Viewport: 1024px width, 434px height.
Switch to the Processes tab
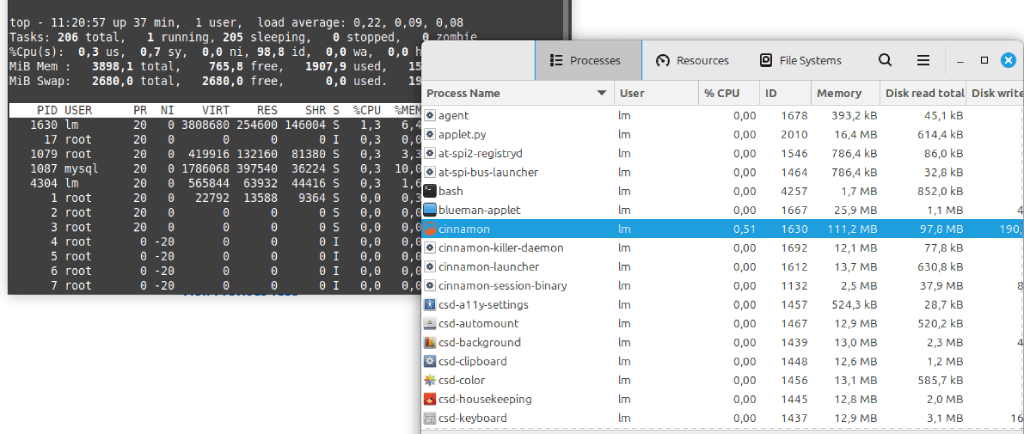pos(588,61)
